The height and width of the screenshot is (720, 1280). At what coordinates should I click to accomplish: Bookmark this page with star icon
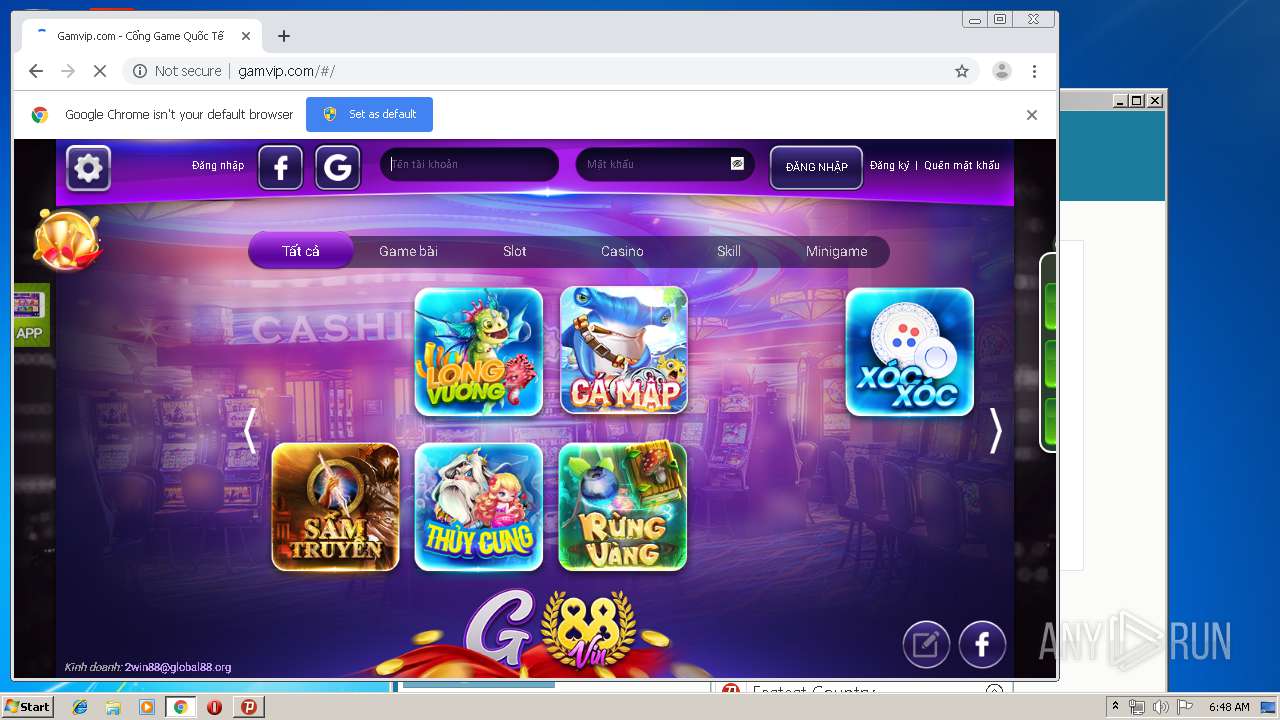coord(962,71)
